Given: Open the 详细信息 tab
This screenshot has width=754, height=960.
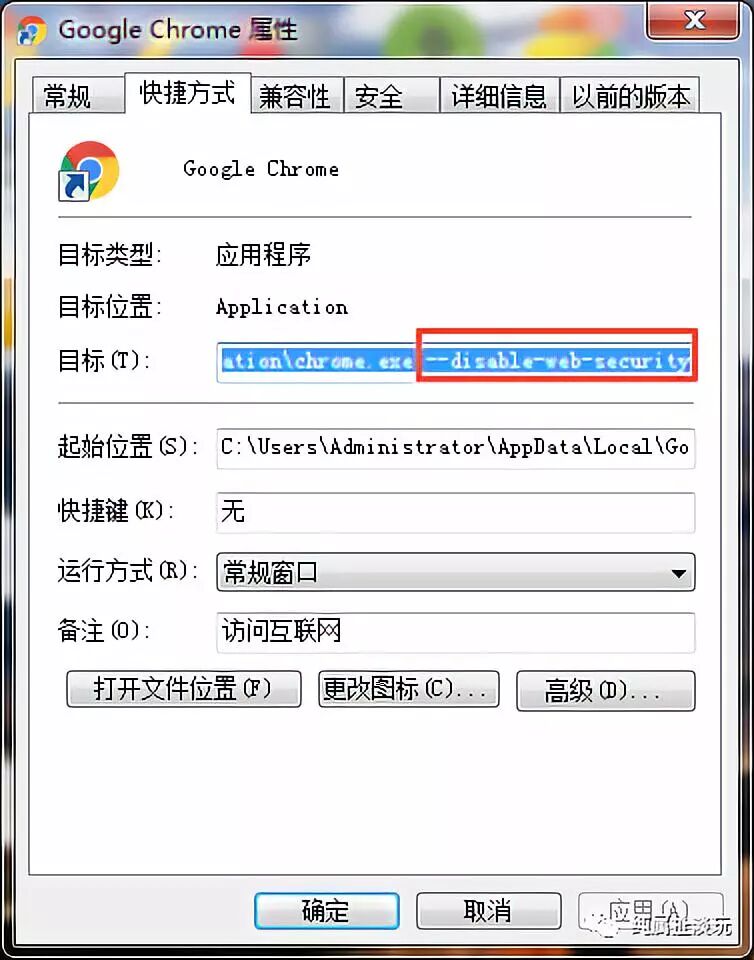Looking at the screenshot, I should (x=499, y=96).
